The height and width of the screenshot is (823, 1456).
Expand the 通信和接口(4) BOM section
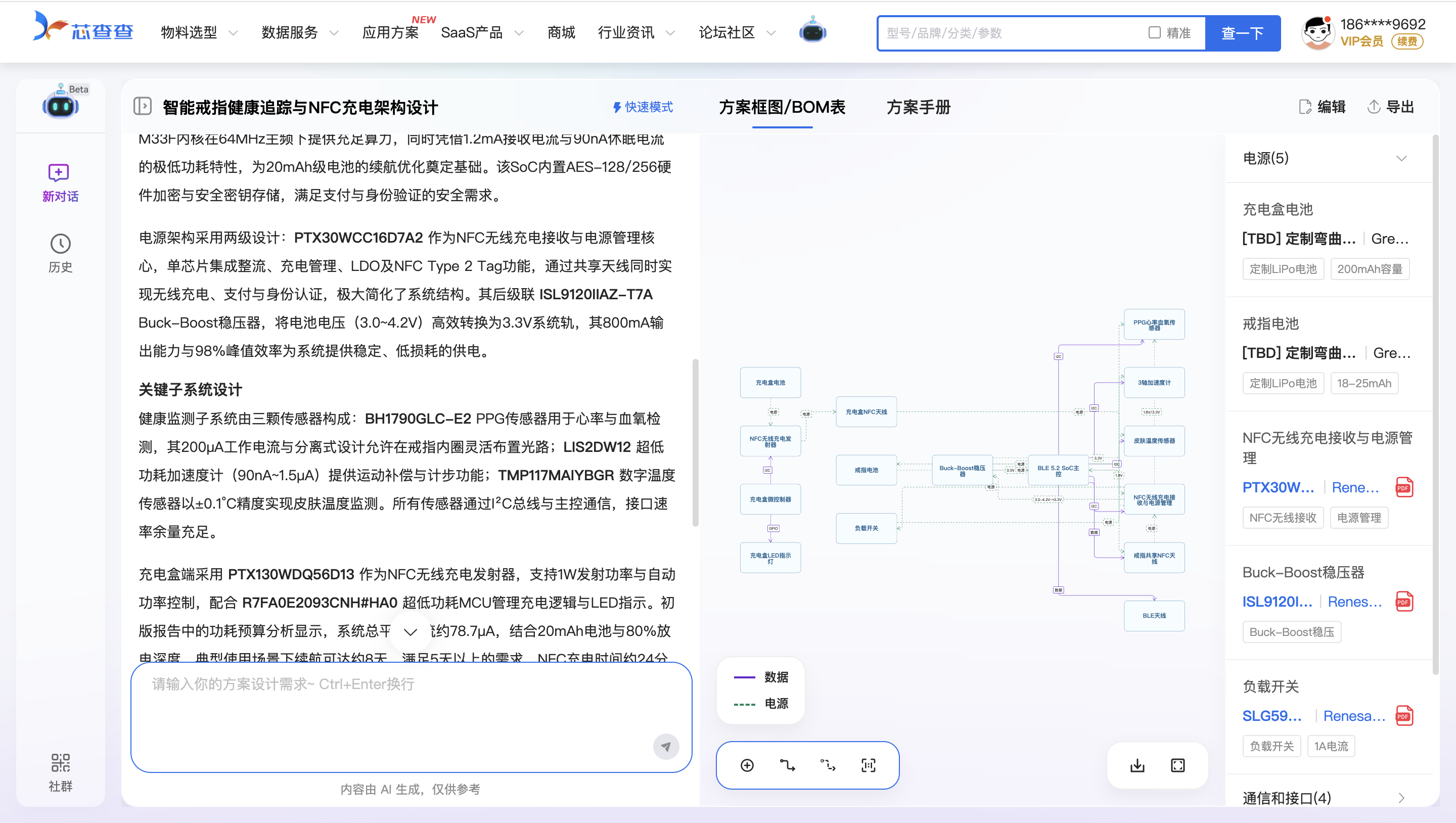[1401, 798]
